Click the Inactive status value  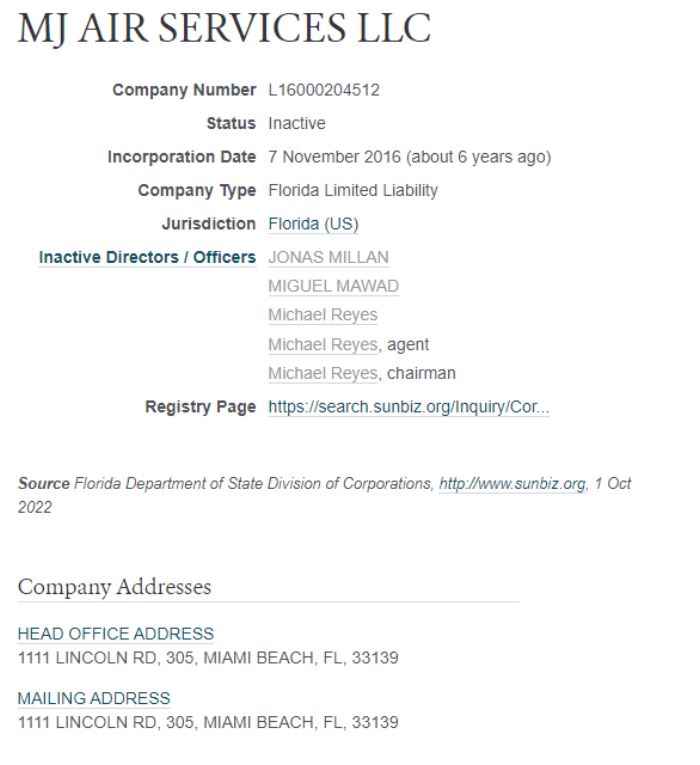click(x=296, y=124)
